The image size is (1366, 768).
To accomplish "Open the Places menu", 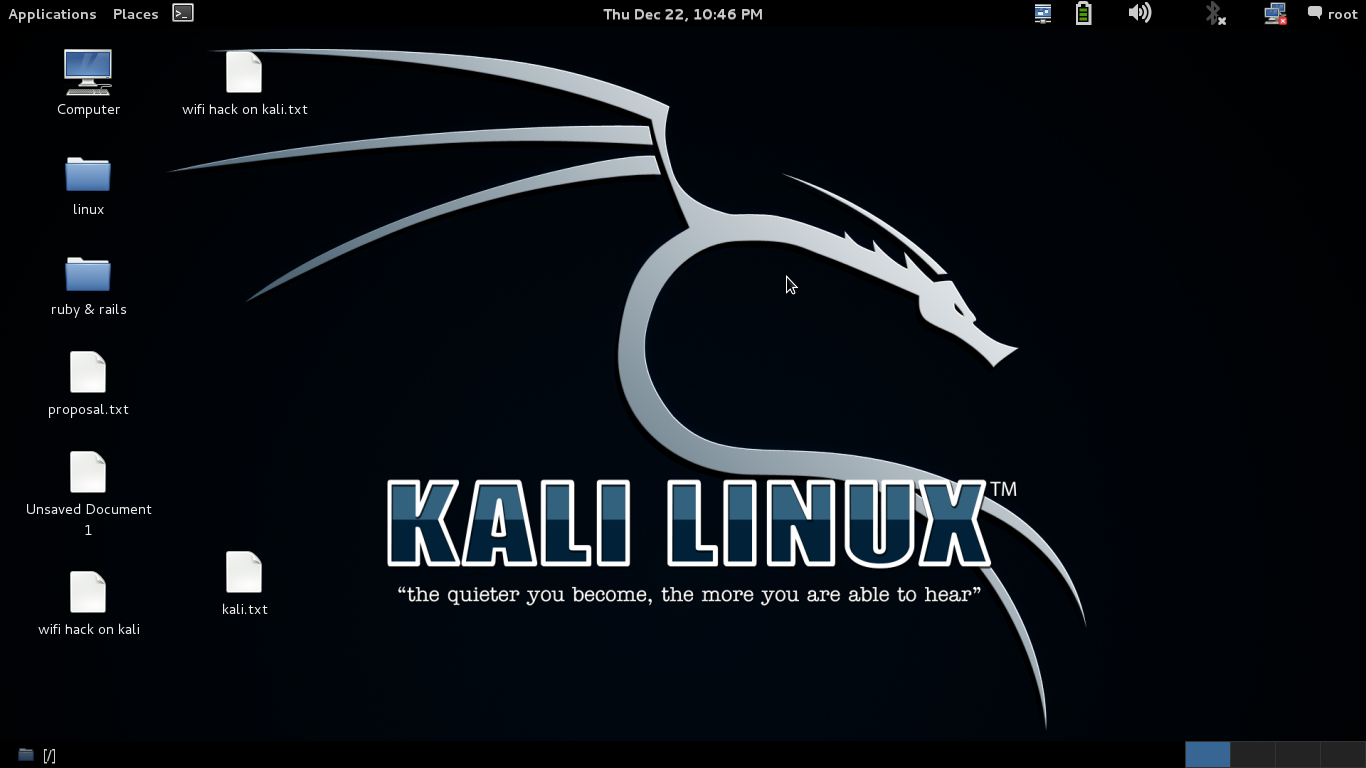I will click(x=135, y=14).
